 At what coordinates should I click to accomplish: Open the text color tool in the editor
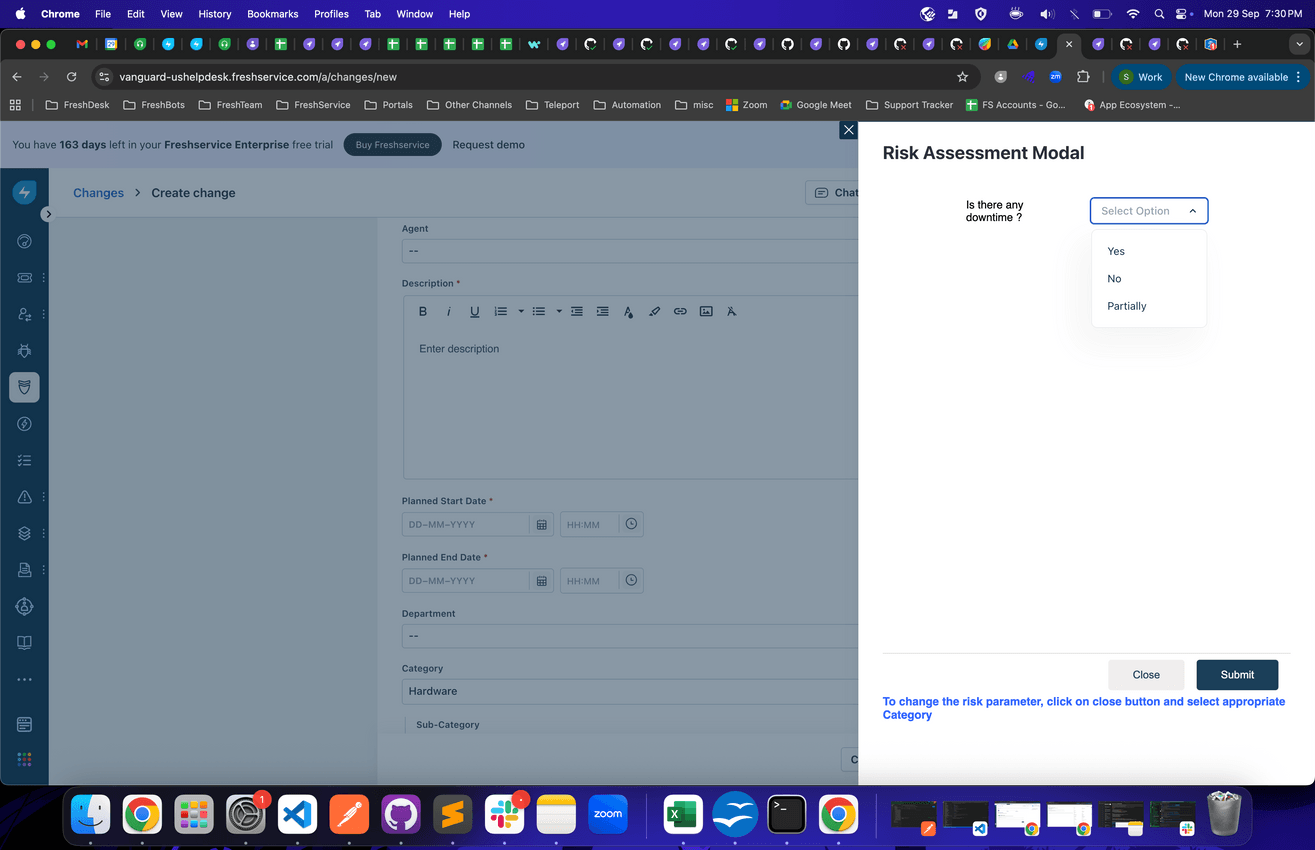pyautogui.click(x=628, y=311)
